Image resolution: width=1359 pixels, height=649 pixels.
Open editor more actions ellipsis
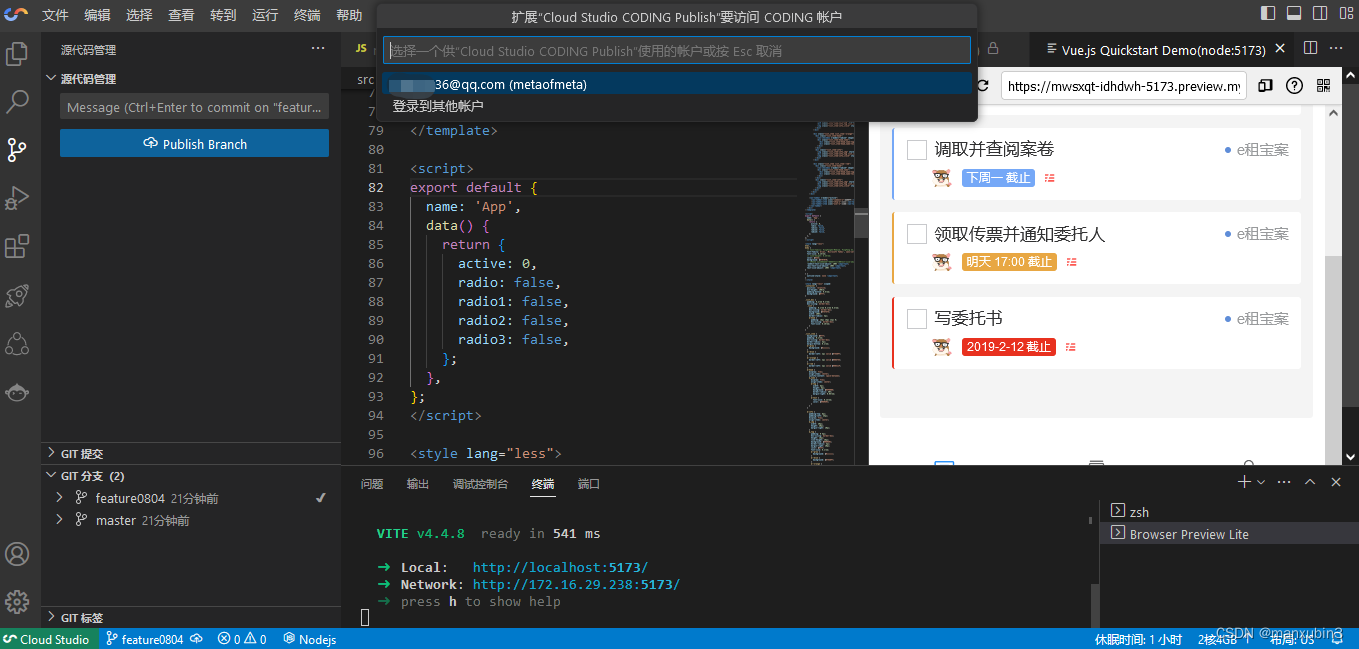pyautogui.click(x=1338, y=48)
